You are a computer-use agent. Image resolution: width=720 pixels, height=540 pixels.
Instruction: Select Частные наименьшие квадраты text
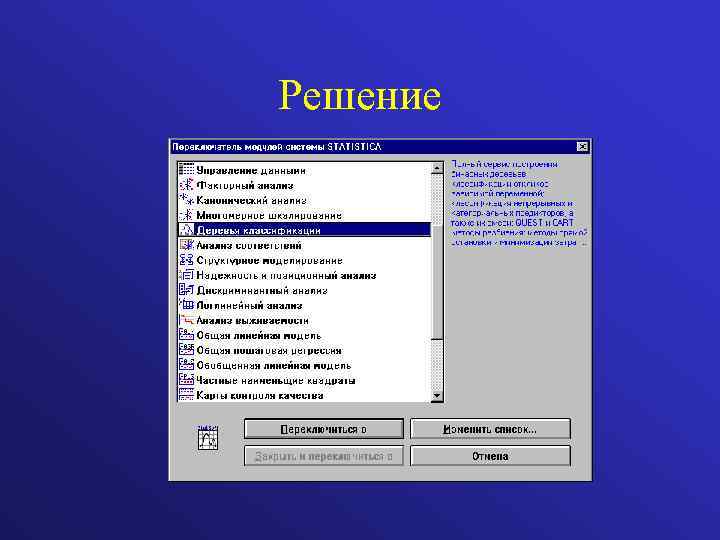pos(276,381)
